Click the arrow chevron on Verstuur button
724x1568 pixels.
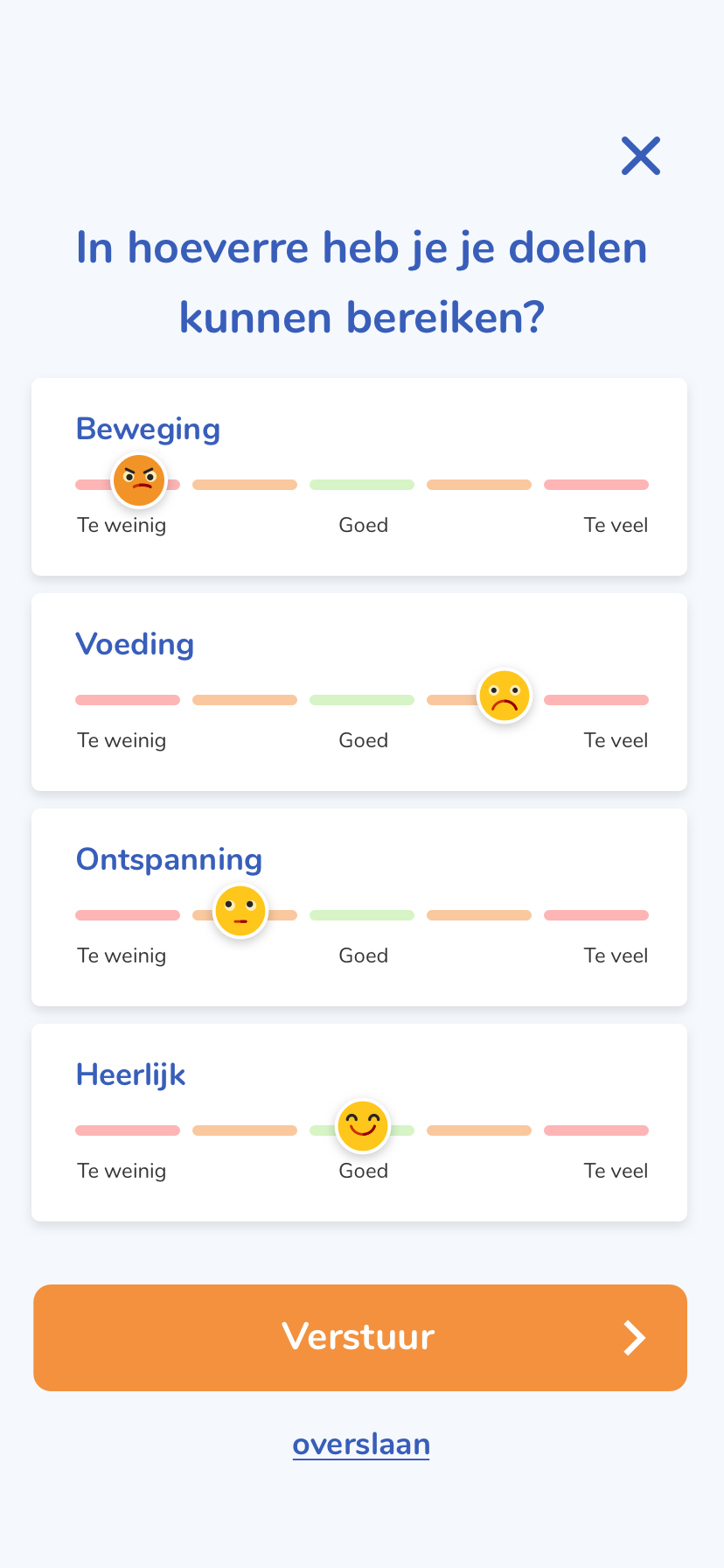pos(634,1338)
